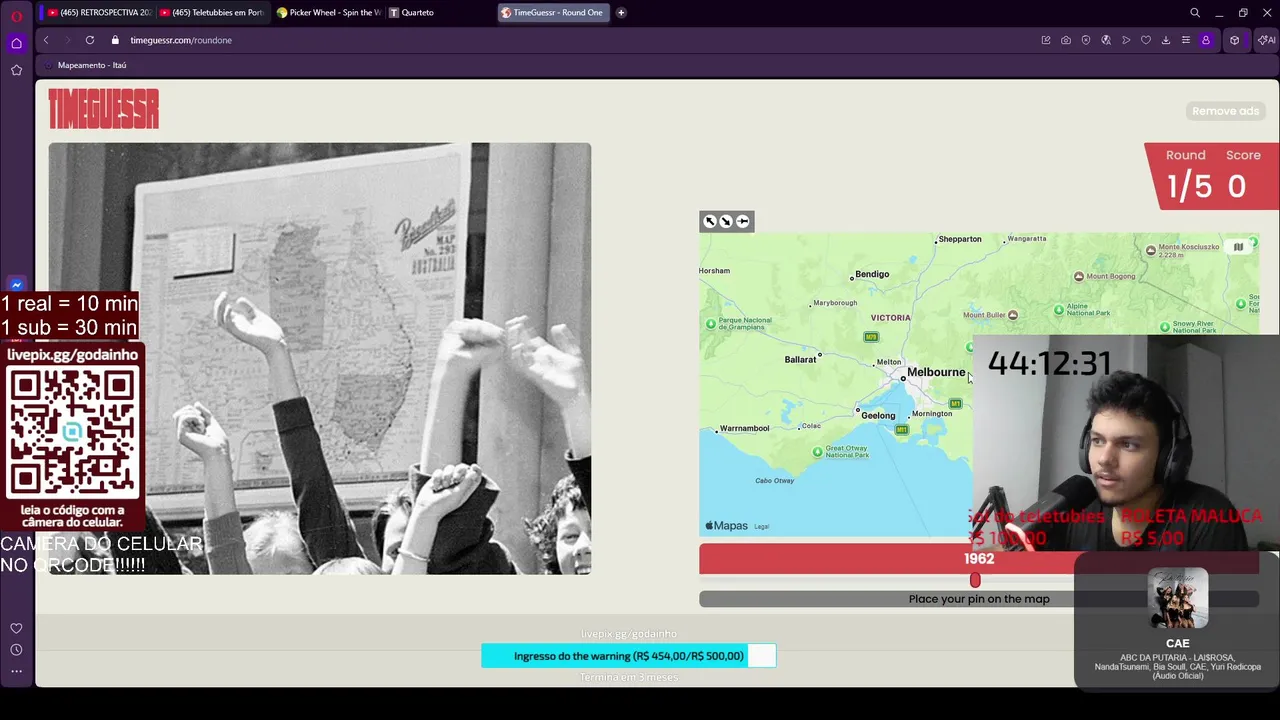Click the Place your pin on the map button

tap(979, 599)
